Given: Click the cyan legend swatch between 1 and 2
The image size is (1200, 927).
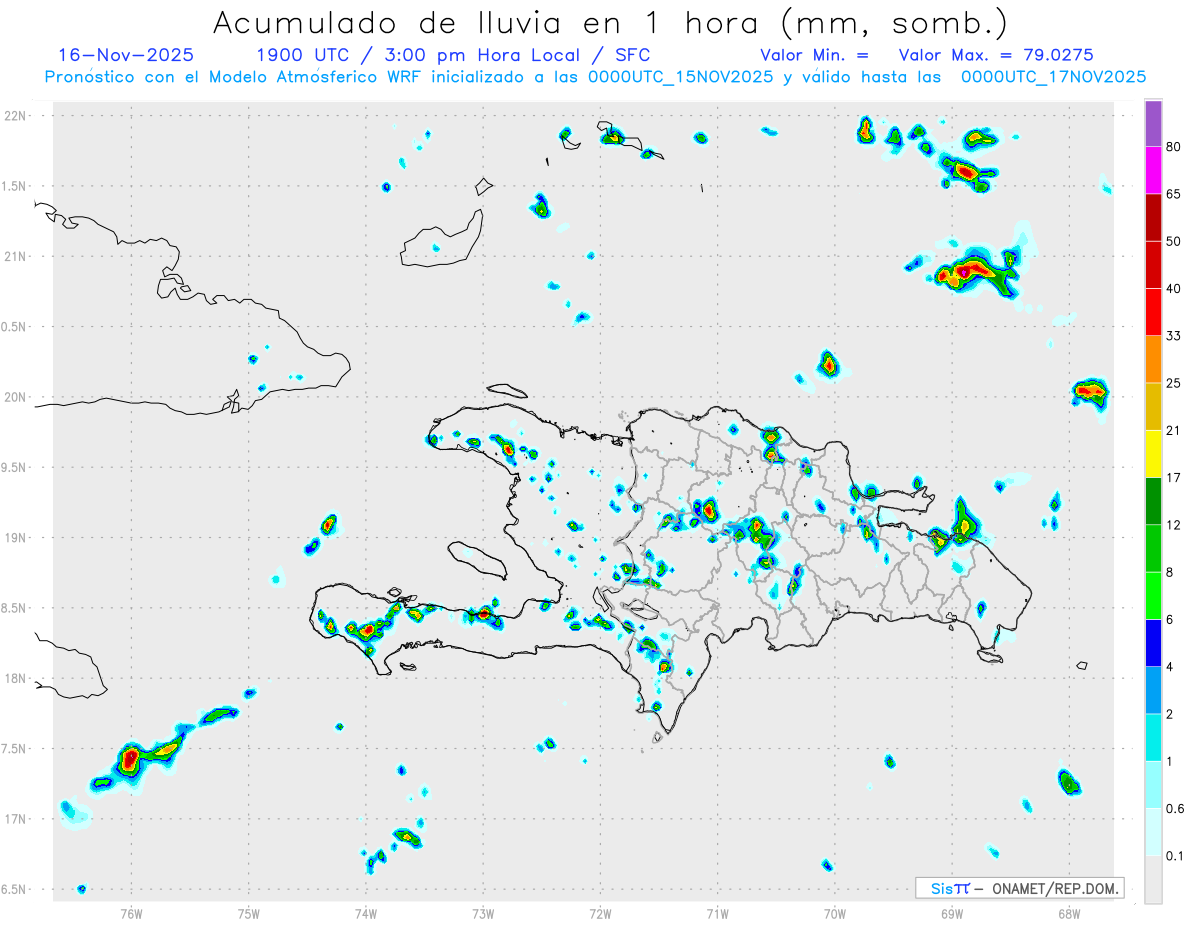Looking at the screenshot, I should (x=1153, y=738).
